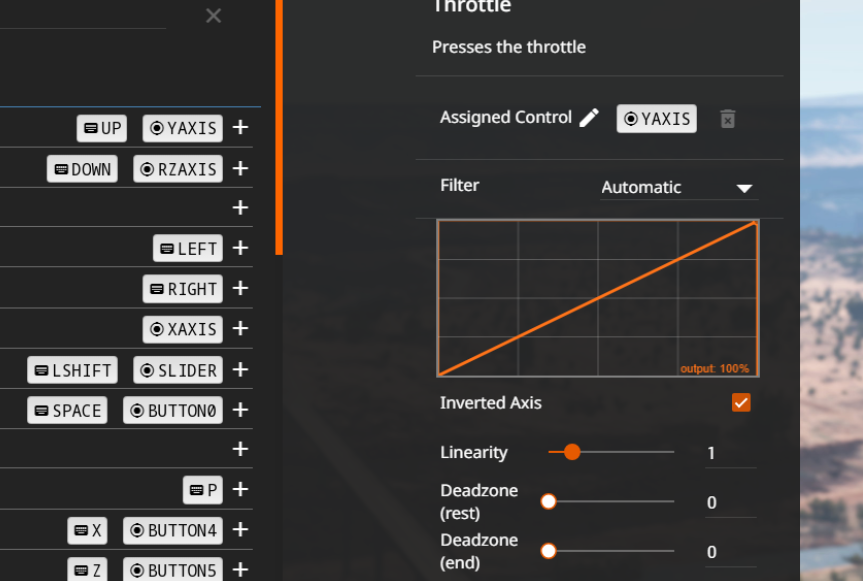
Task: Open the Filter dropdown set to Automatic
Action: (x=679, y=188)
